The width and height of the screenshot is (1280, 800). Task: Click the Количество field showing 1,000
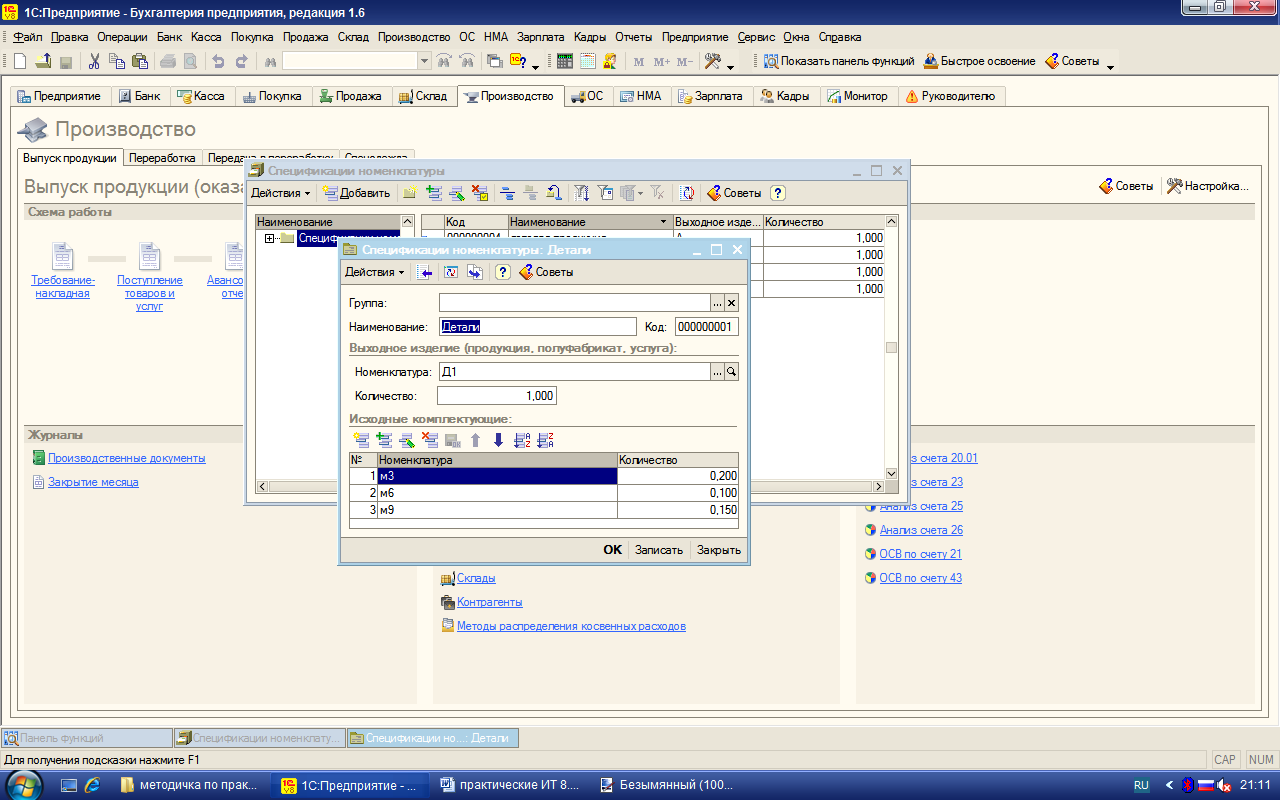(x=496, y=396)
